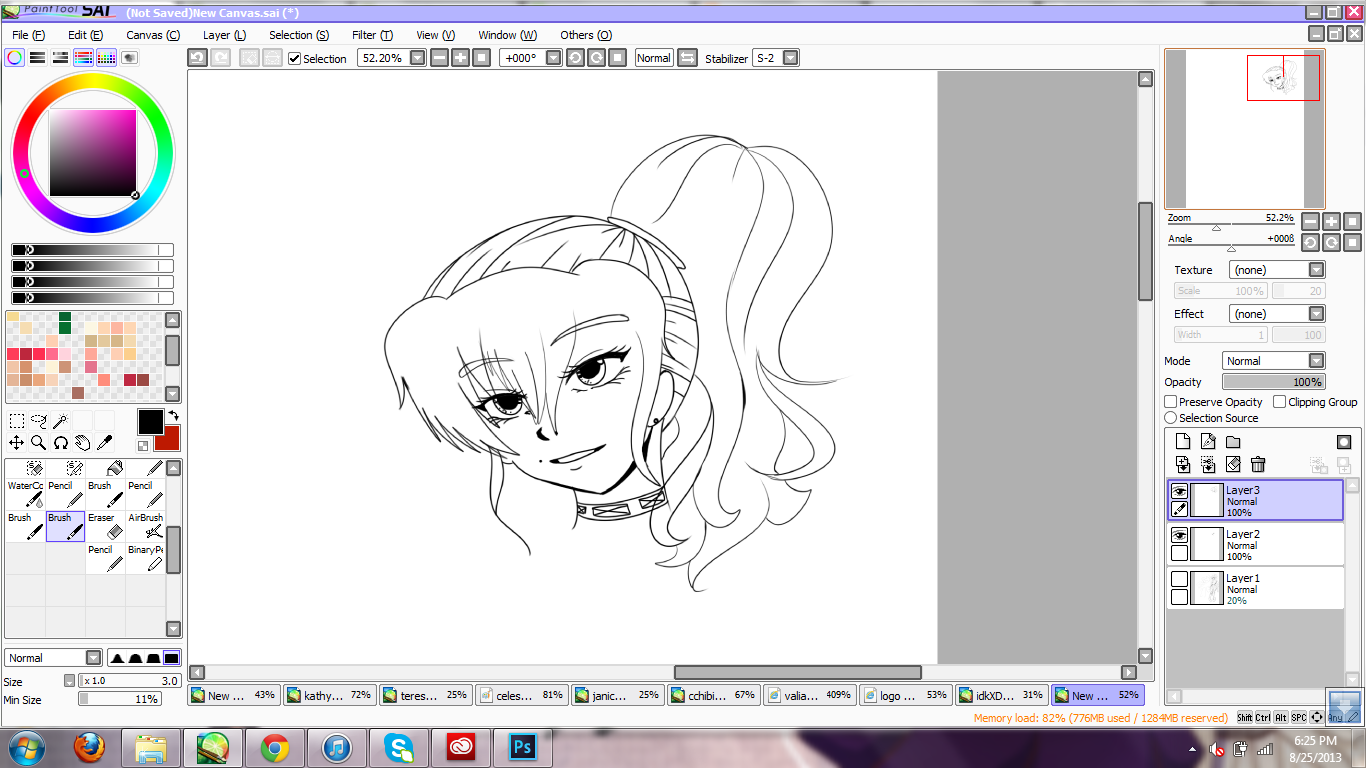Toggle the swatches panel button
Screen dimensions: 1366x768
pyautogui.click(x=106, y=58)
